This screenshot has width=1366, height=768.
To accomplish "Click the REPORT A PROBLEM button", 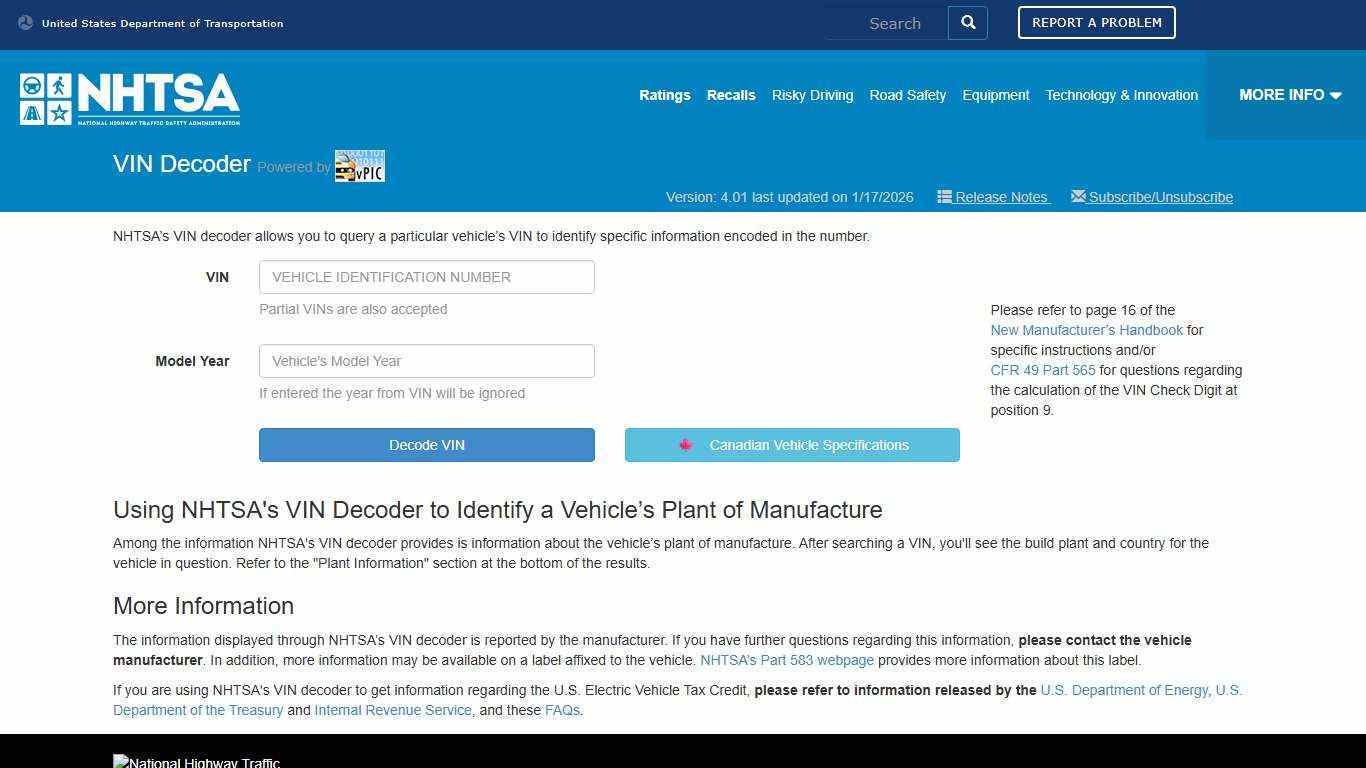I will click(1096, 22).
